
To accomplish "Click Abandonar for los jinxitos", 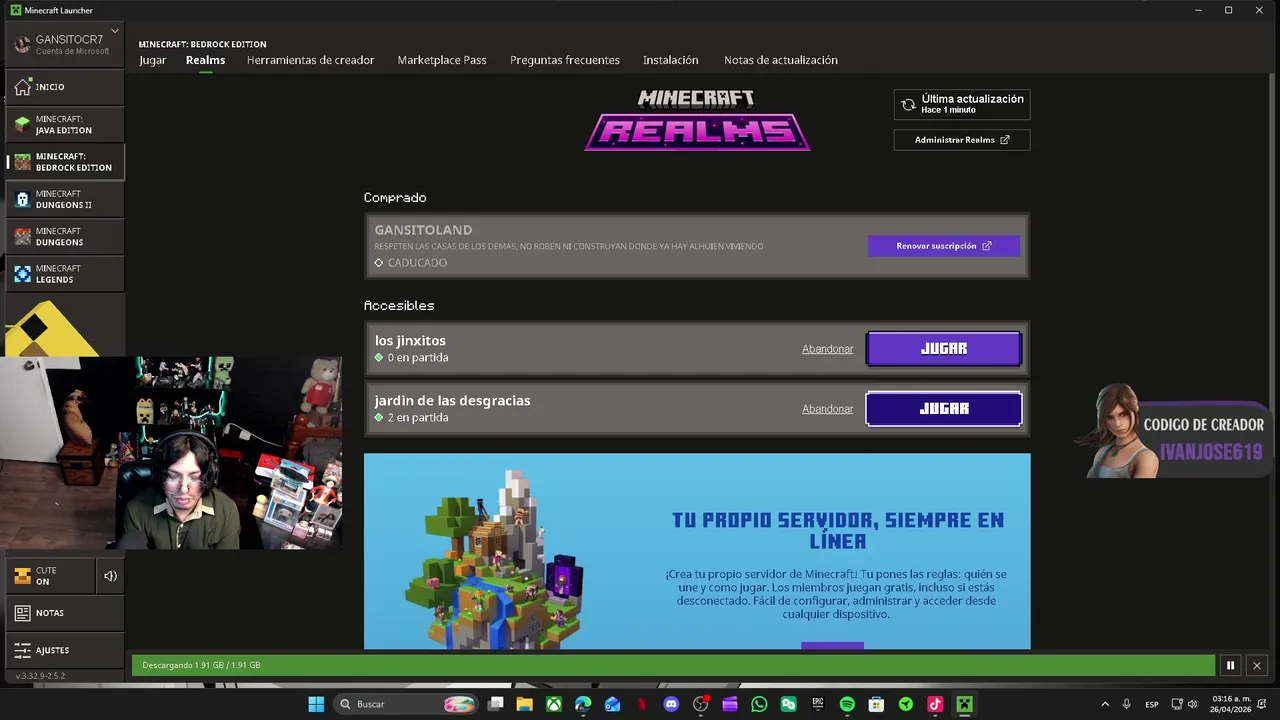I will (x=827, y=349).
